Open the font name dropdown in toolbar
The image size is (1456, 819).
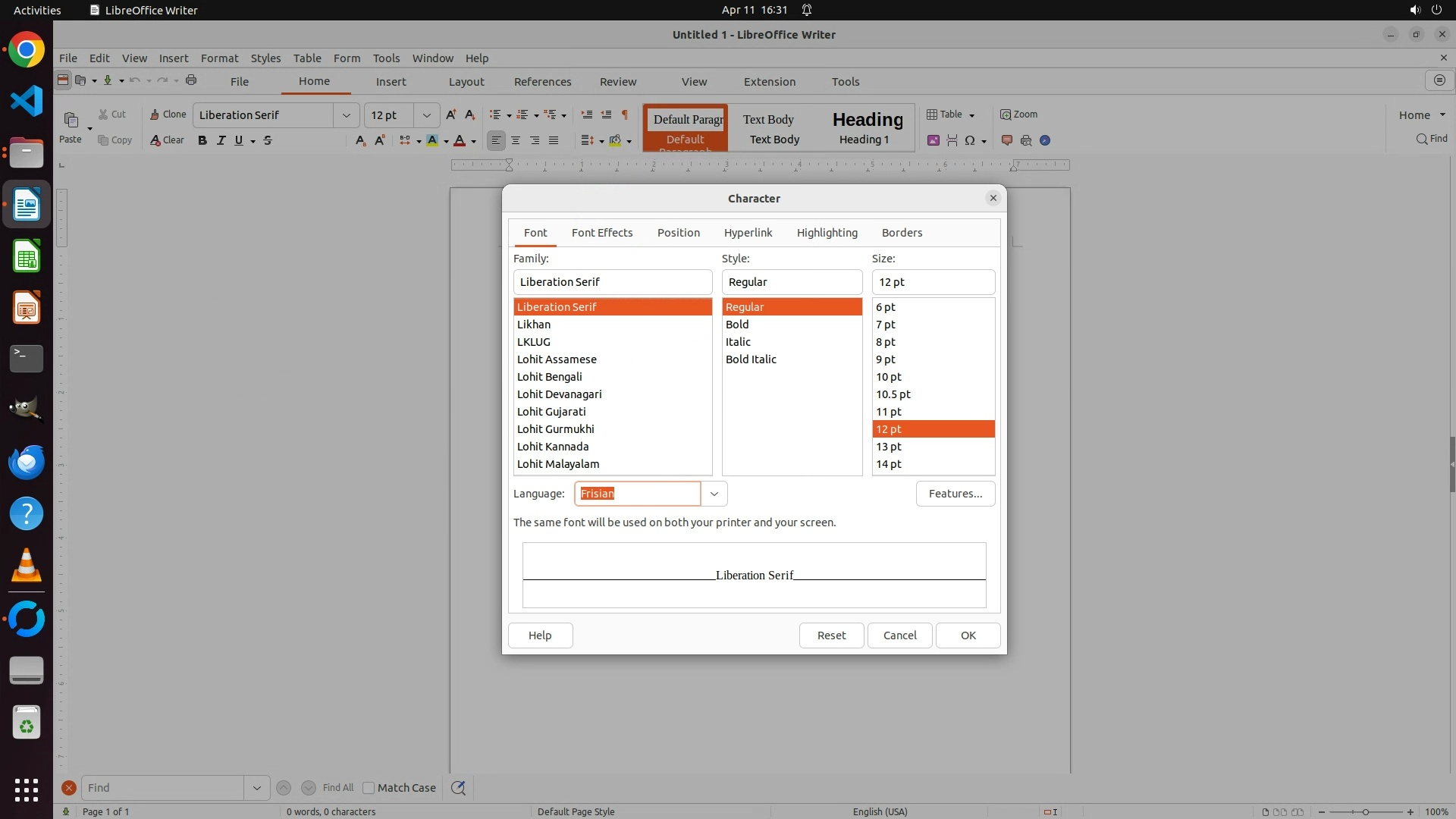tap(347, 115)
